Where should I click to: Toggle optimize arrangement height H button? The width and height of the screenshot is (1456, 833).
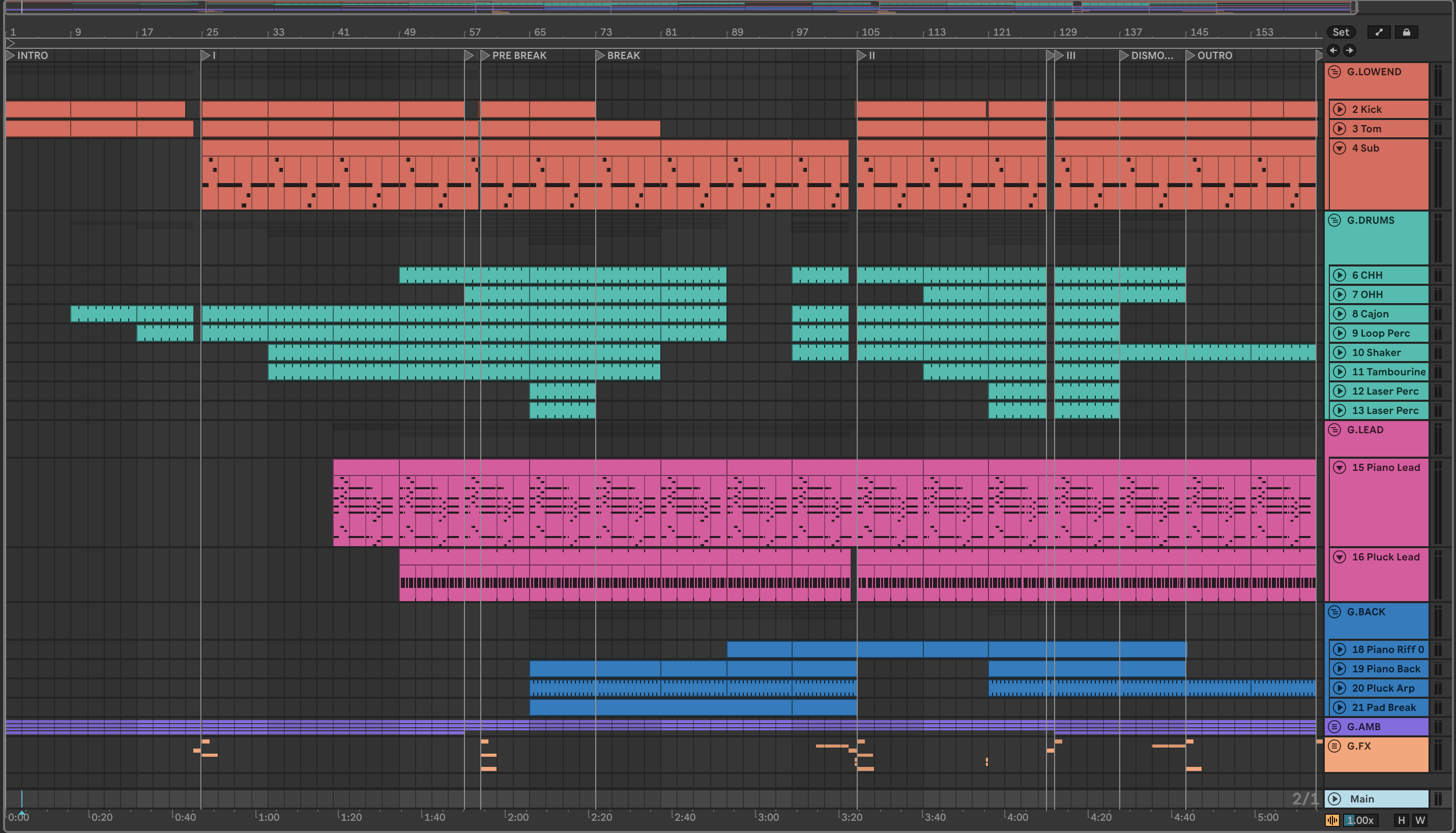coord(1402,820)
